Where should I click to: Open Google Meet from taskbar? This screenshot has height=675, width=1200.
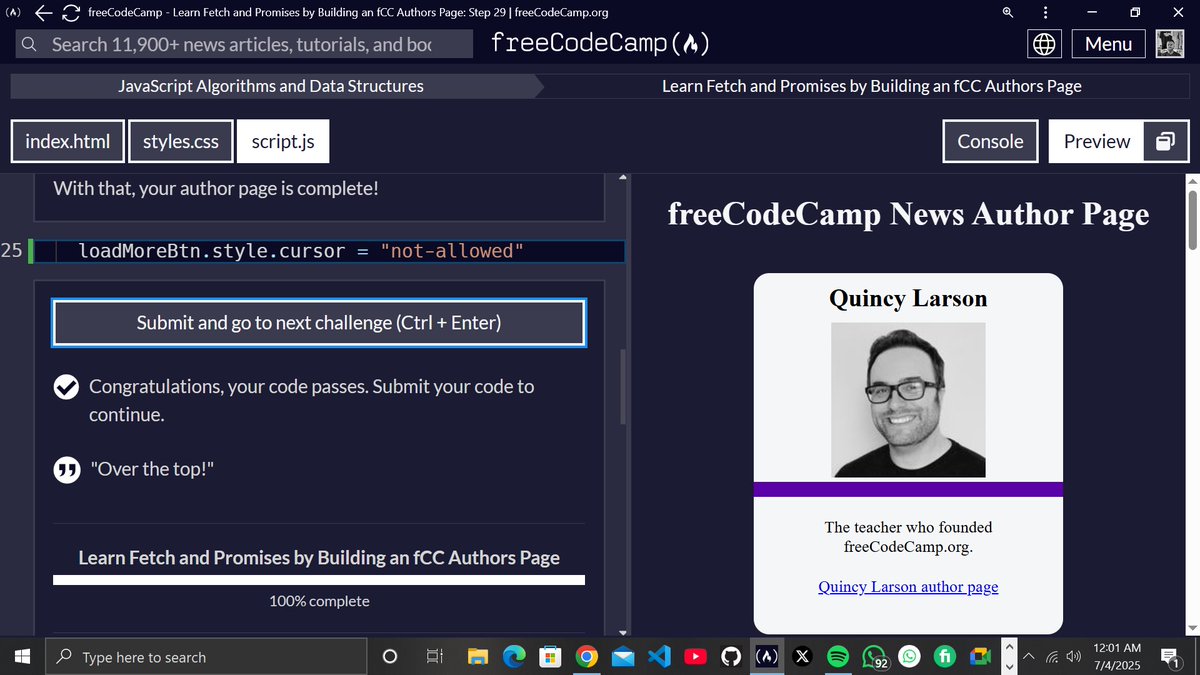pyautogui.click(x=981, y=657)
